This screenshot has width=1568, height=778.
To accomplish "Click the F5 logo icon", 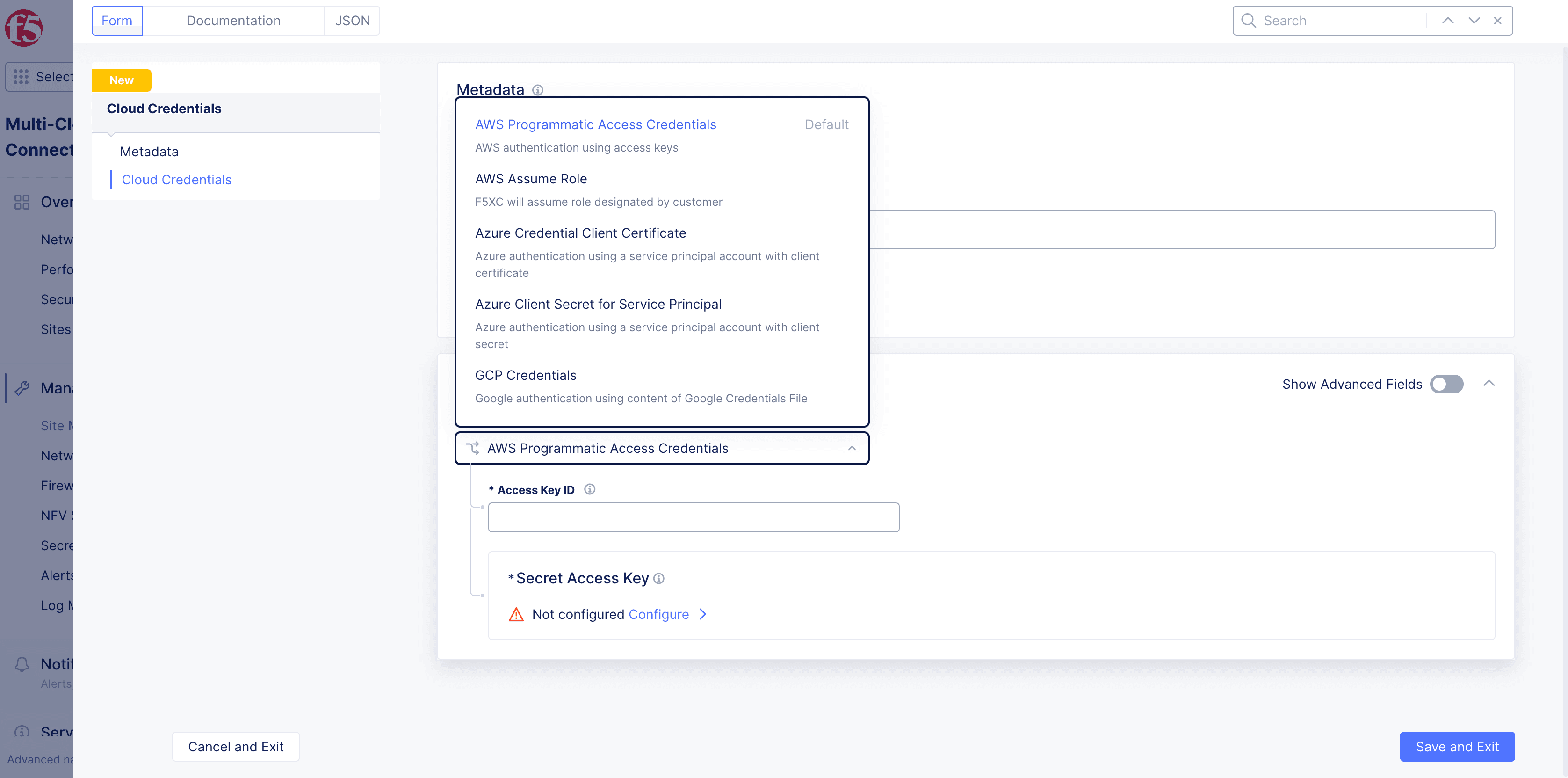I will (x=24, y=28).
